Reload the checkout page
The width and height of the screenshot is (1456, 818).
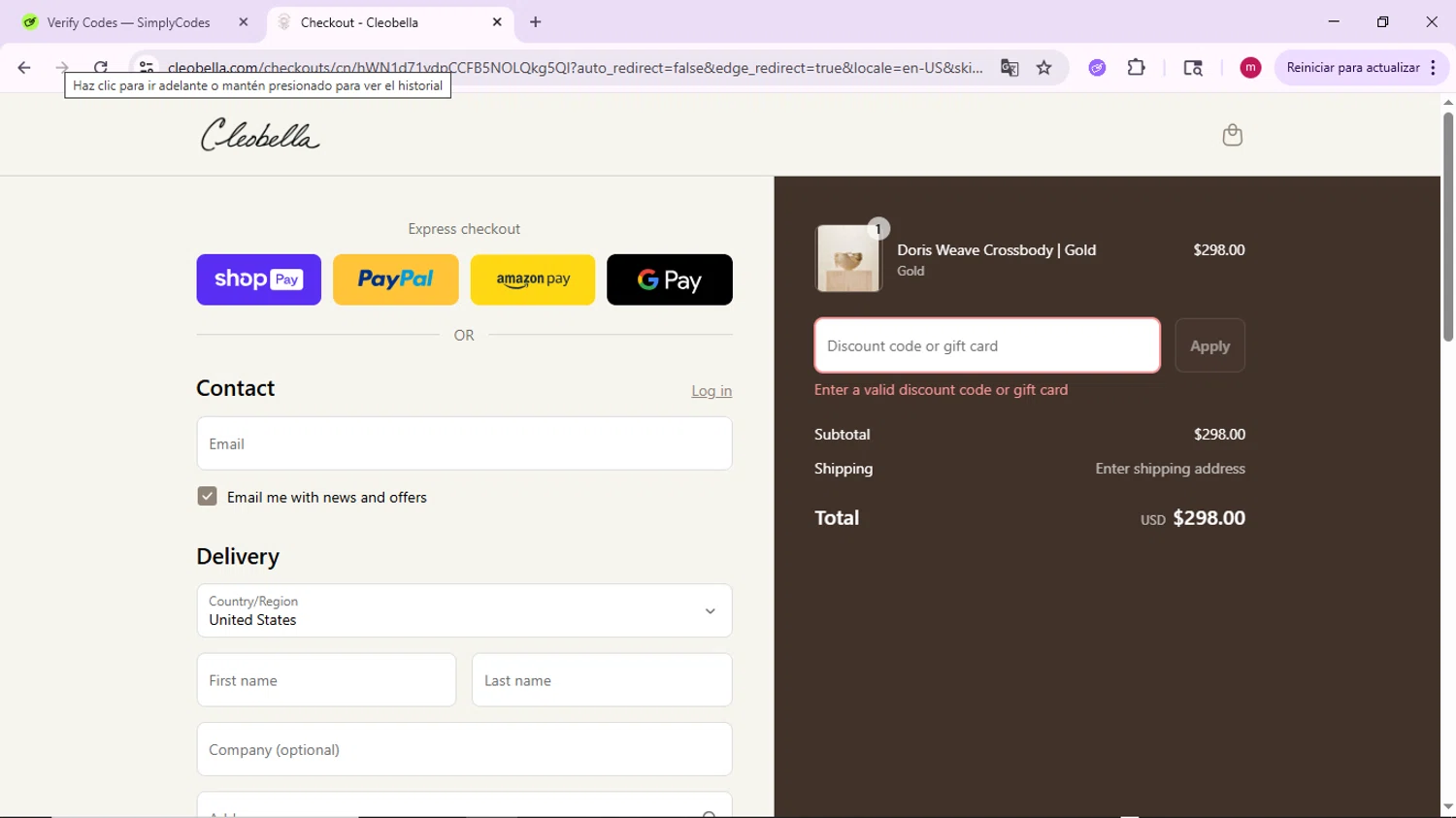click(x=101, y=67)
